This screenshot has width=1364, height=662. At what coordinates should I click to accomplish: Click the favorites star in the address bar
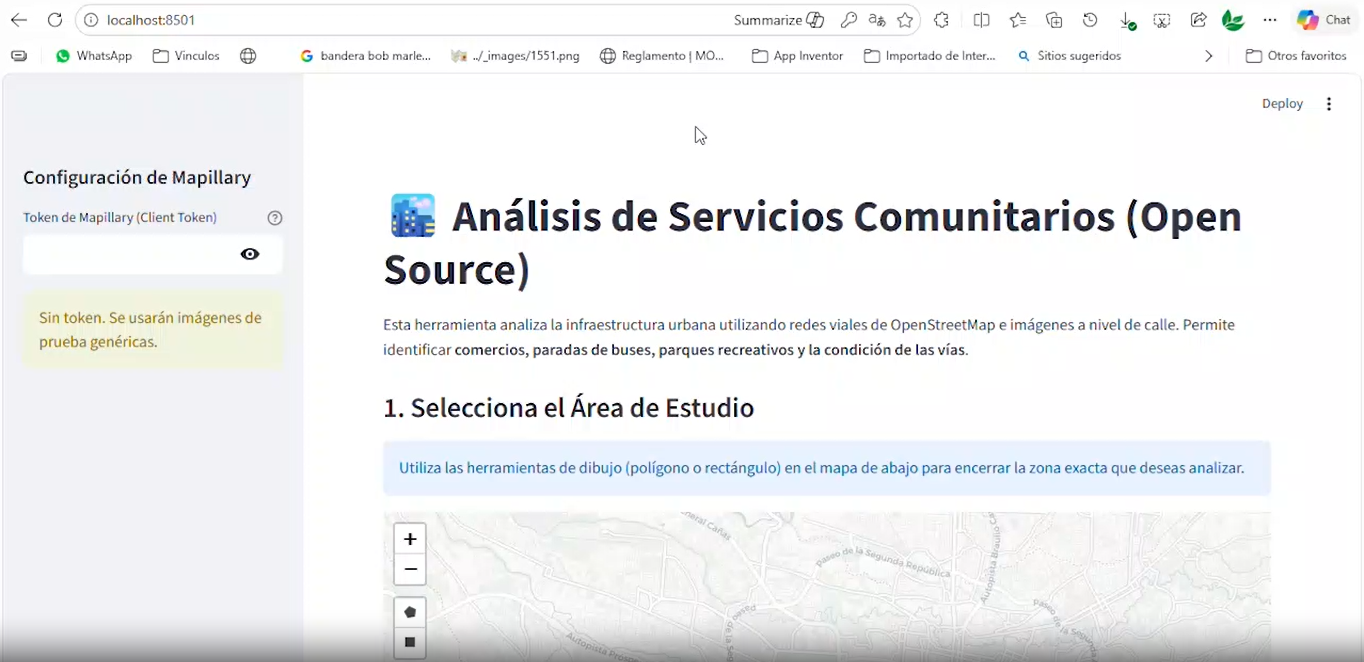pos(905,19)
